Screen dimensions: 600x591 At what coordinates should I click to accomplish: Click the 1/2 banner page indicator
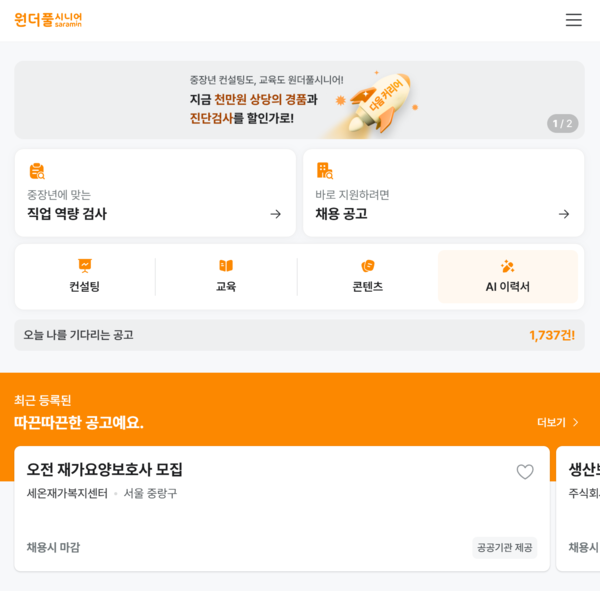[562, 124]
